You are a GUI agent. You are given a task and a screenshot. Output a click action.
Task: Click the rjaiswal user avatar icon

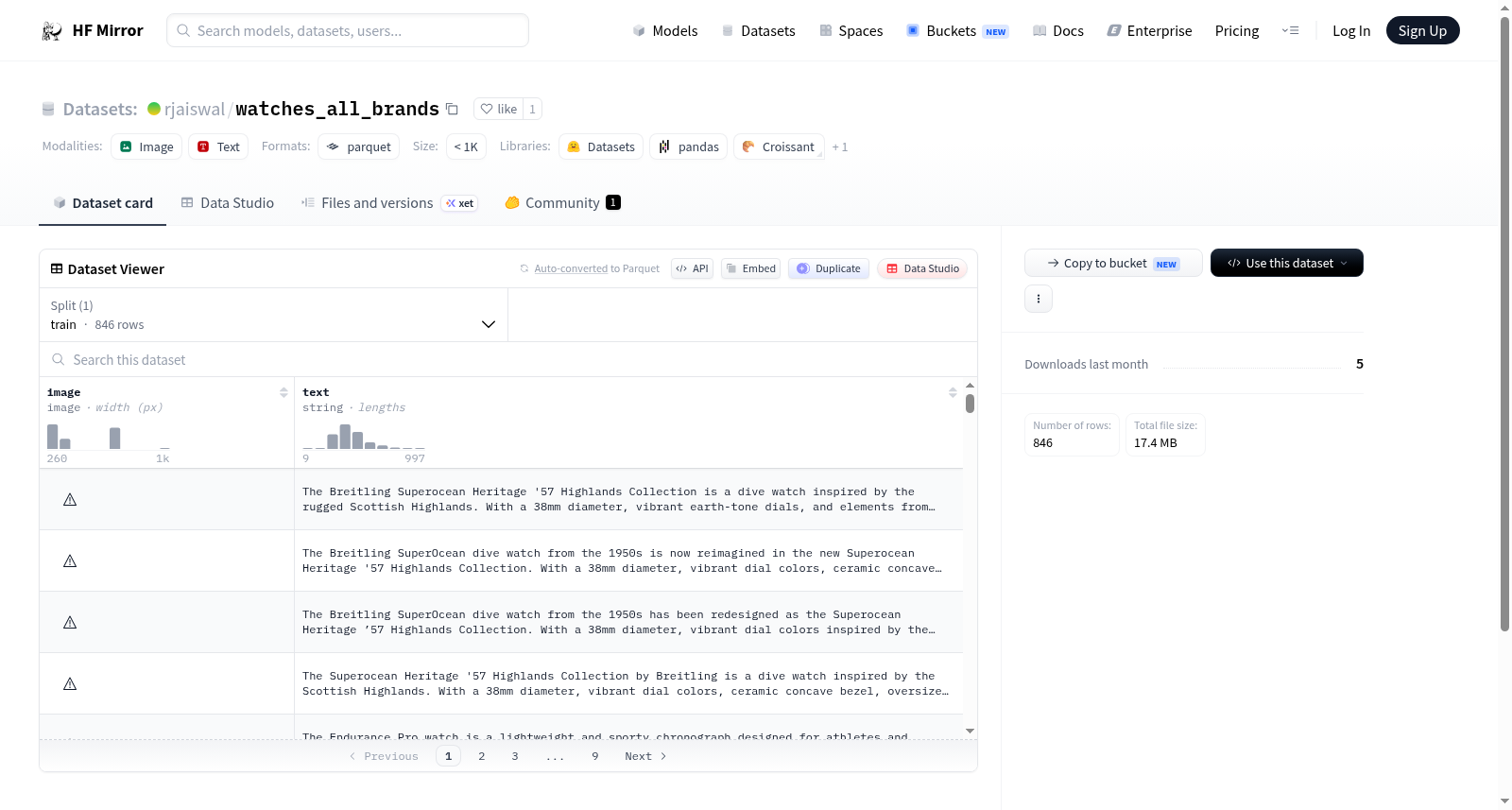[x=154, y=109]
